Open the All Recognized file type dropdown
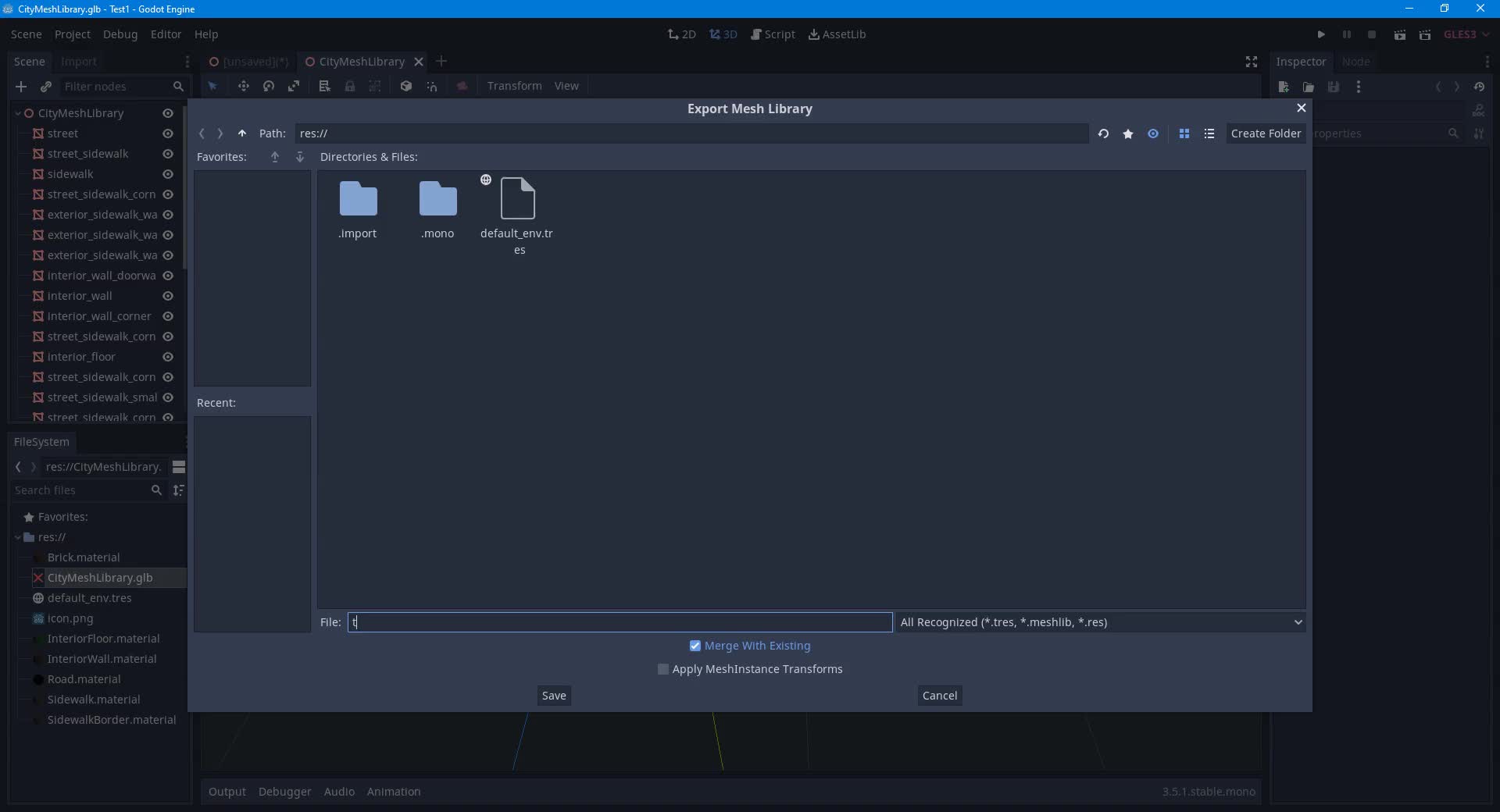This screenshot has width=1500, height=812. point(1297,622)
